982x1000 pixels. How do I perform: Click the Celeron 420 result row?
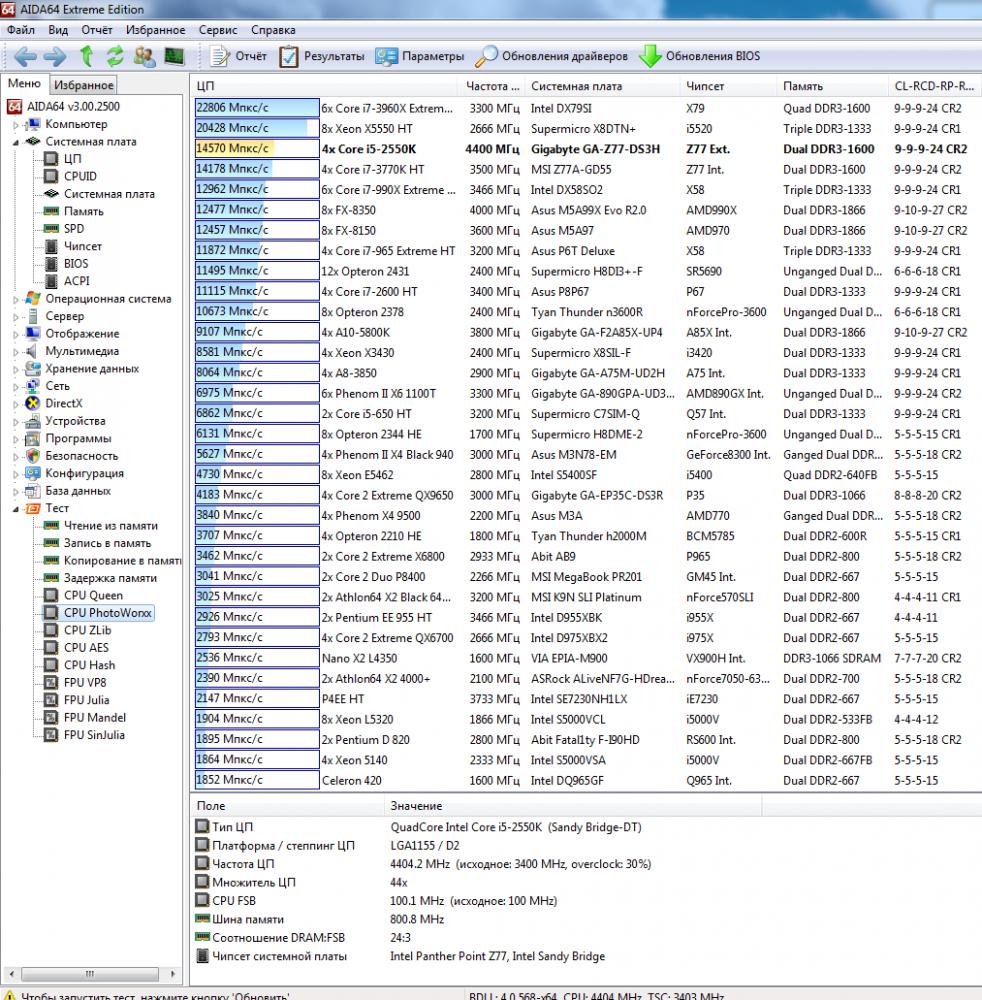point(587,780)
